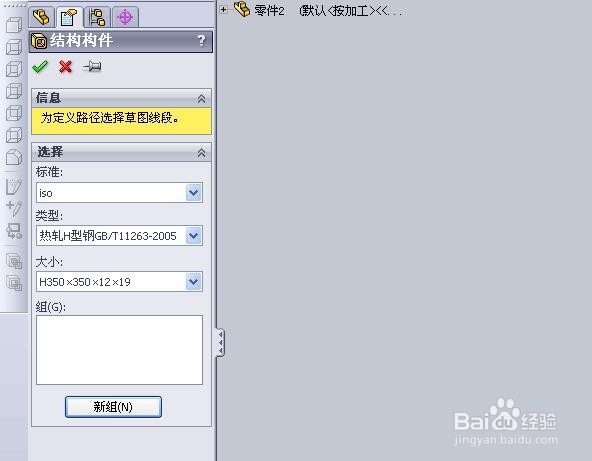Collapse the 信息 section chevron

click(x=202, y=99)
